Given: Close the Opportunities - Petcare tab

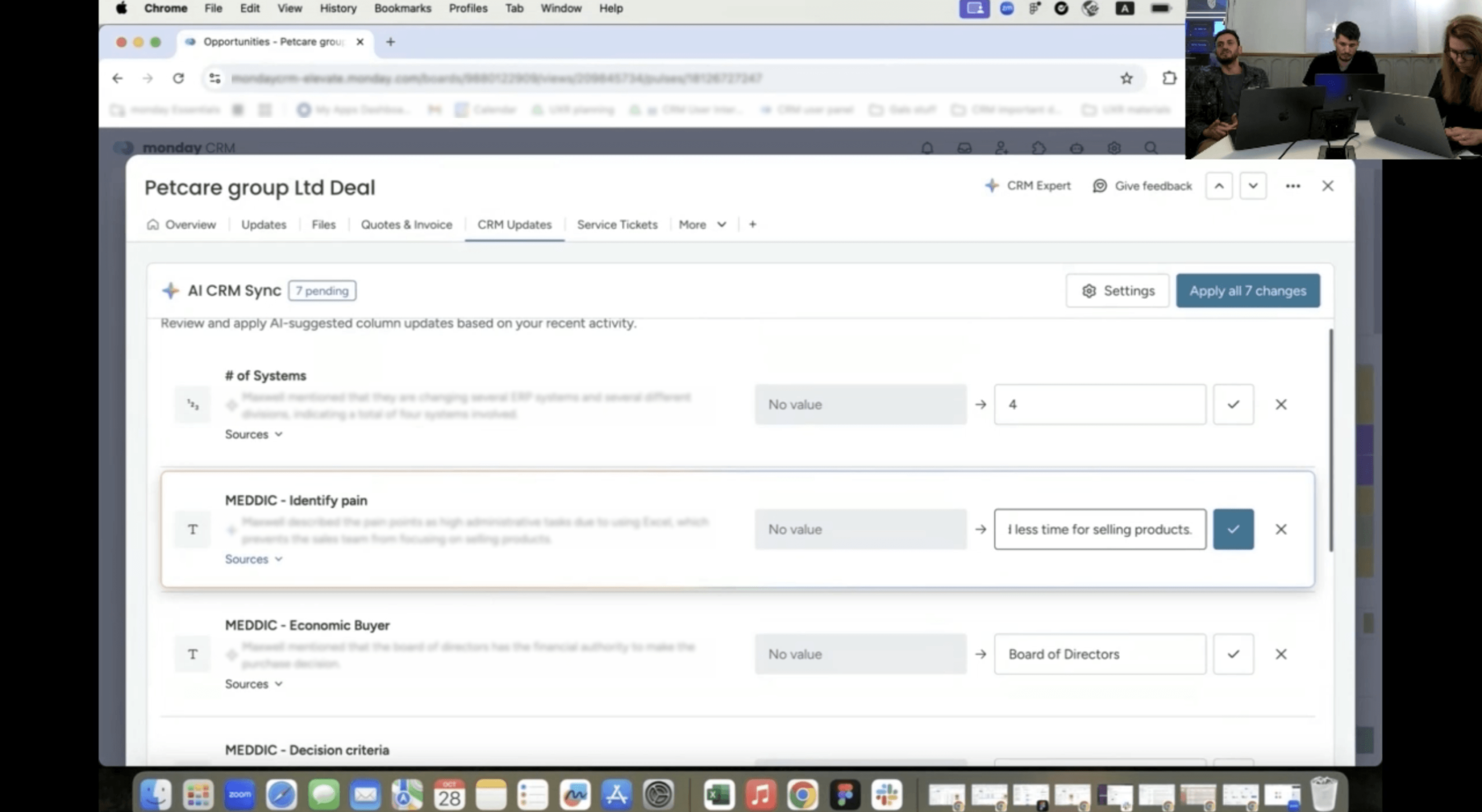Looking at the screenshot, I should [360, 42].
